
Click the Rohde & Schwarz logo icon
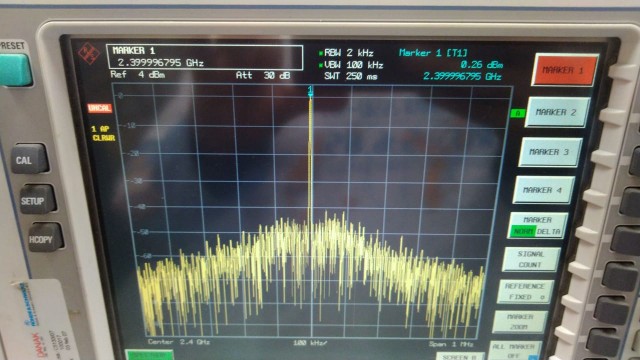pos(89,53)
